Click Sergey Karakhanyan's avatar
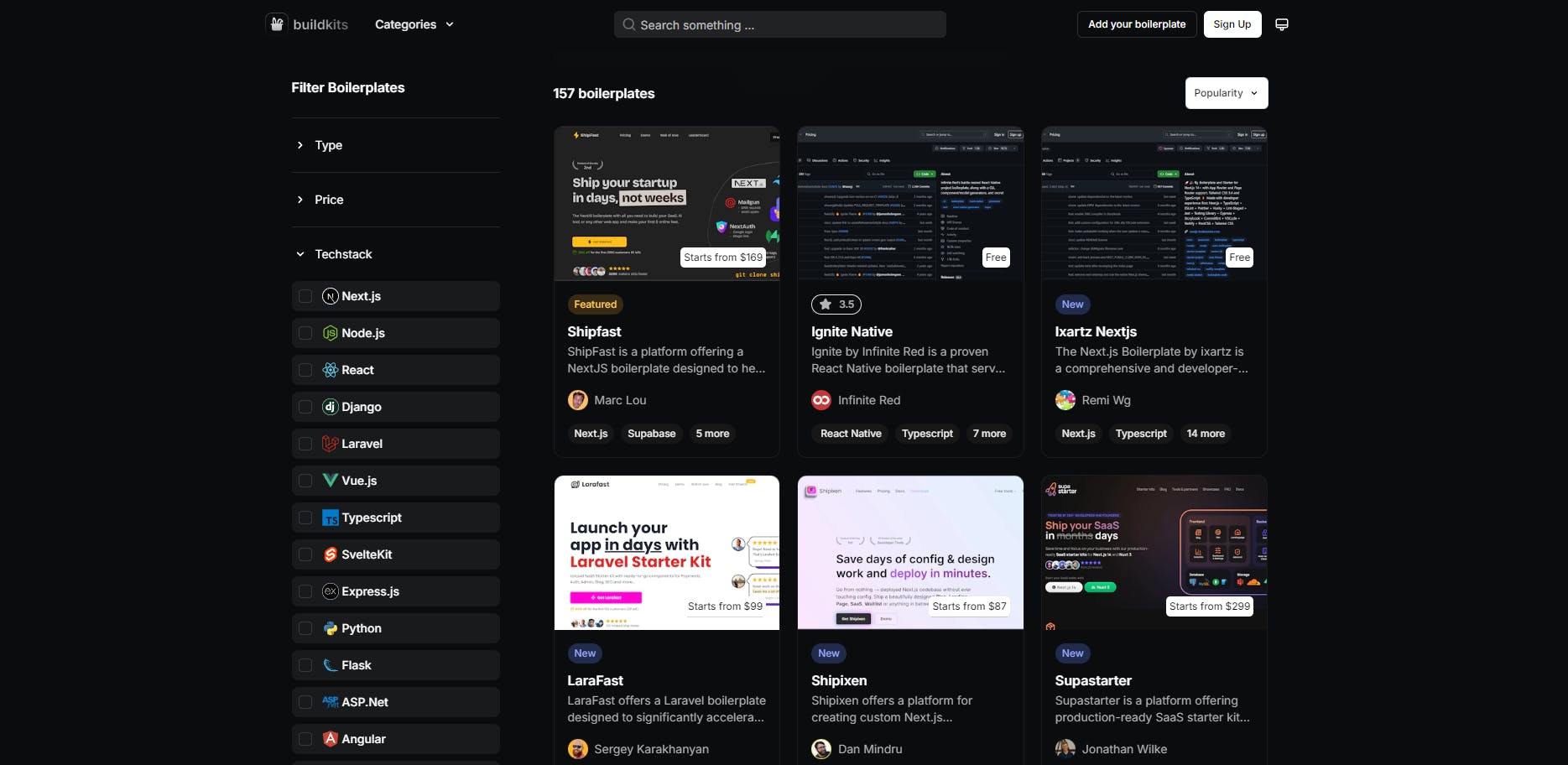 pyautogui.click(x=577, y=749)
